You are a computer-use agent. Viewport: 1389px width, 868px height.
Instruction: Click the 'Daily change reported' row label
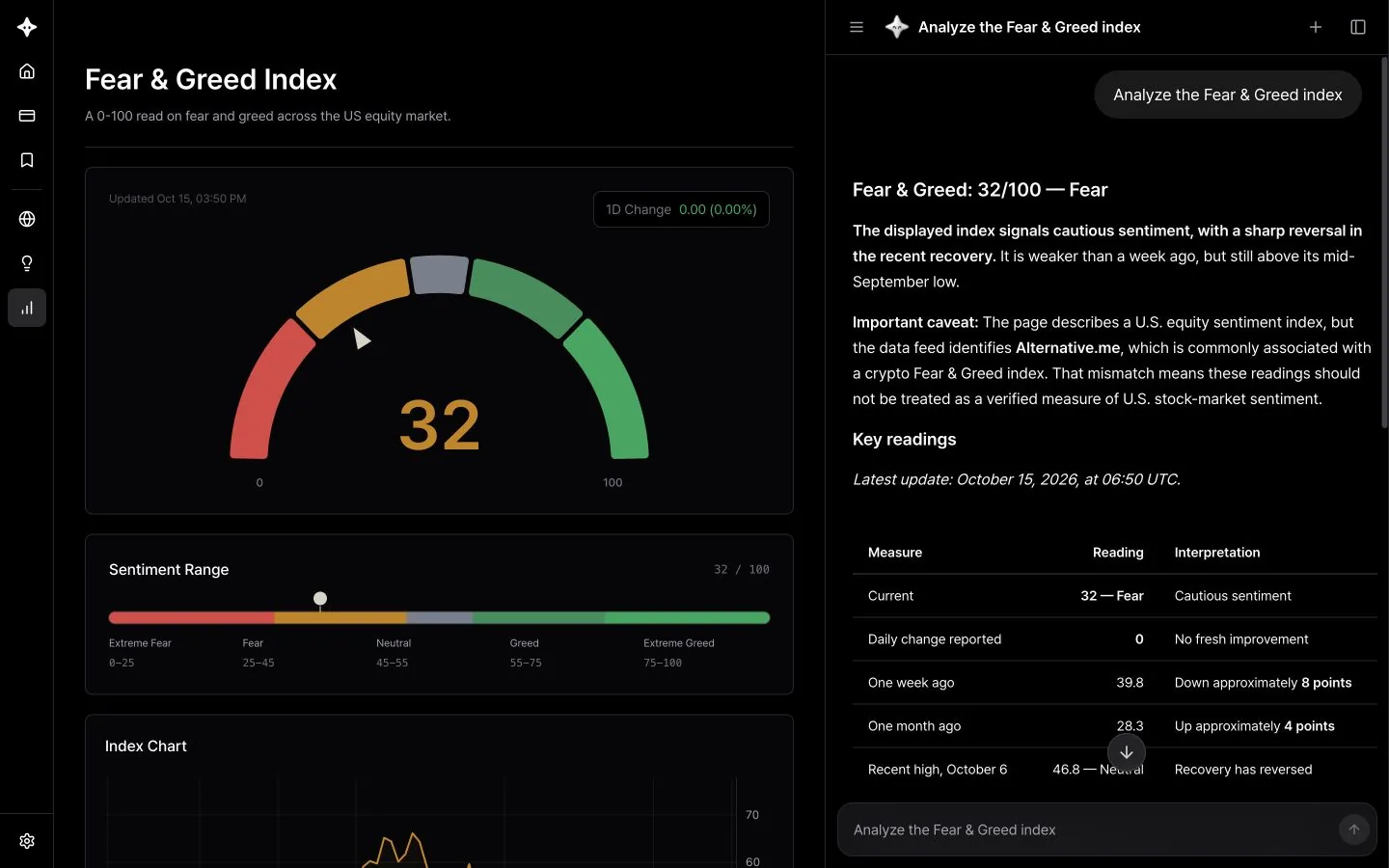coord(935,639)
